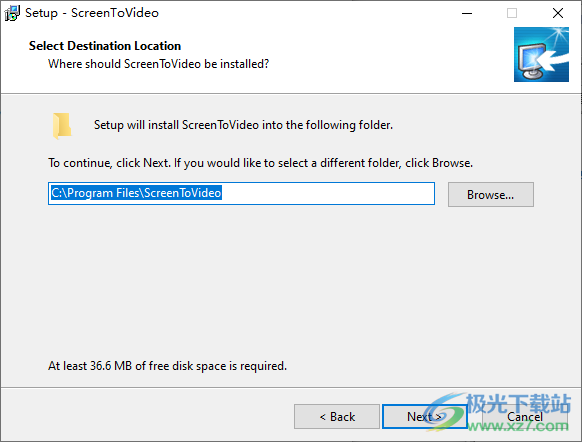Image resolution: width=582 pixels, height=442 pixels.
Task: Click the Chinese watermark text 极光下载站
Action: click(519, 403)
